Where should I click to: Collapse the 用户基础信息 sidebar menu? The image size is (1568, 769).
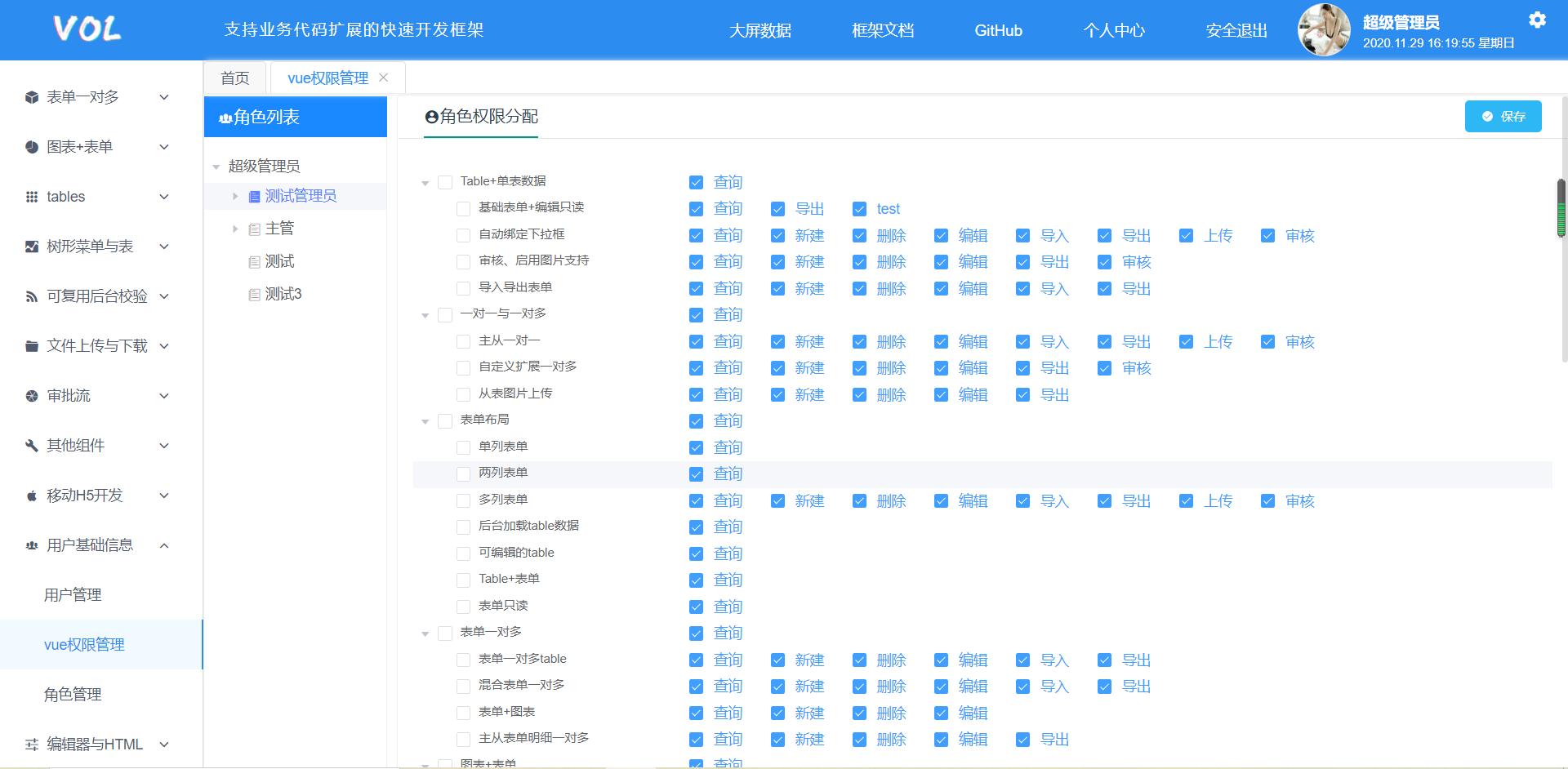(163, 545)
